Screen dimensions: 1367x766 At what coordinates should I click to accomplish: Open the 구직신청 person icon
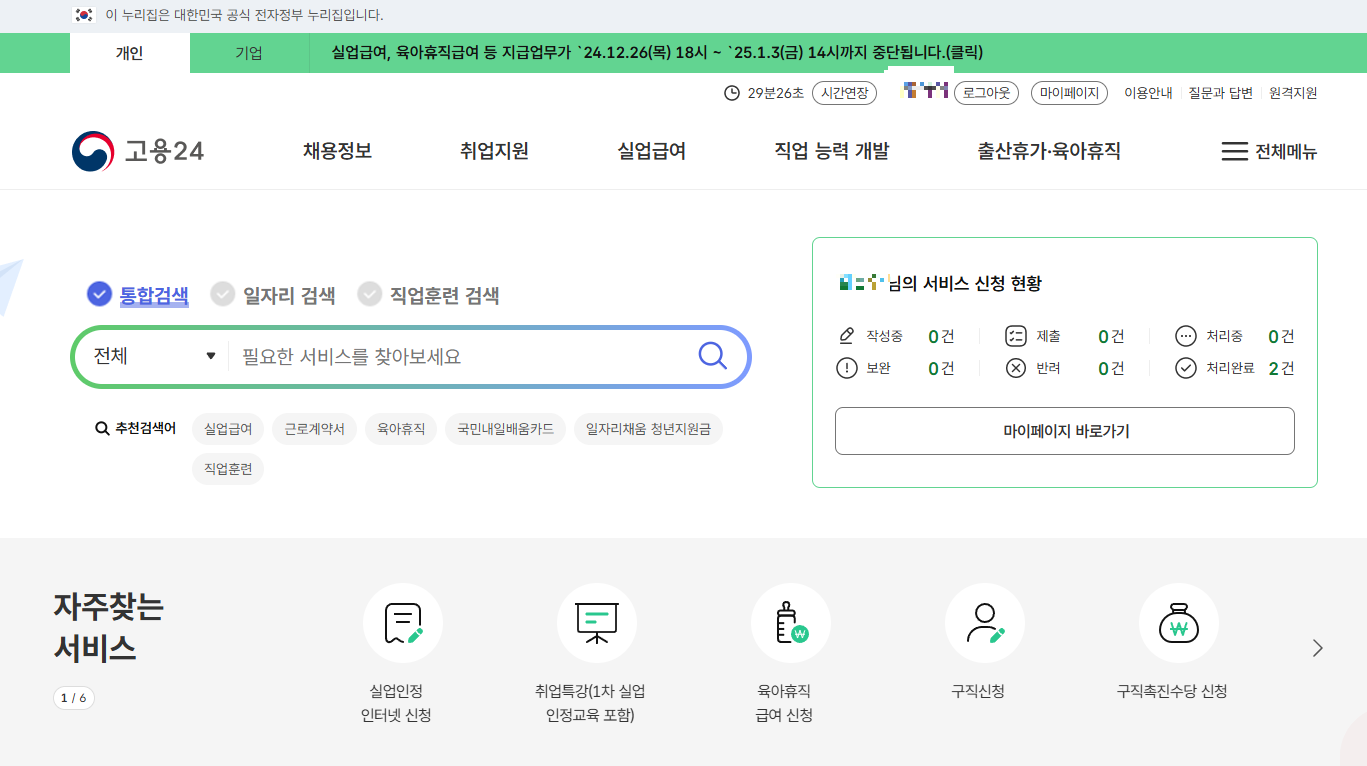click(985, 623)
